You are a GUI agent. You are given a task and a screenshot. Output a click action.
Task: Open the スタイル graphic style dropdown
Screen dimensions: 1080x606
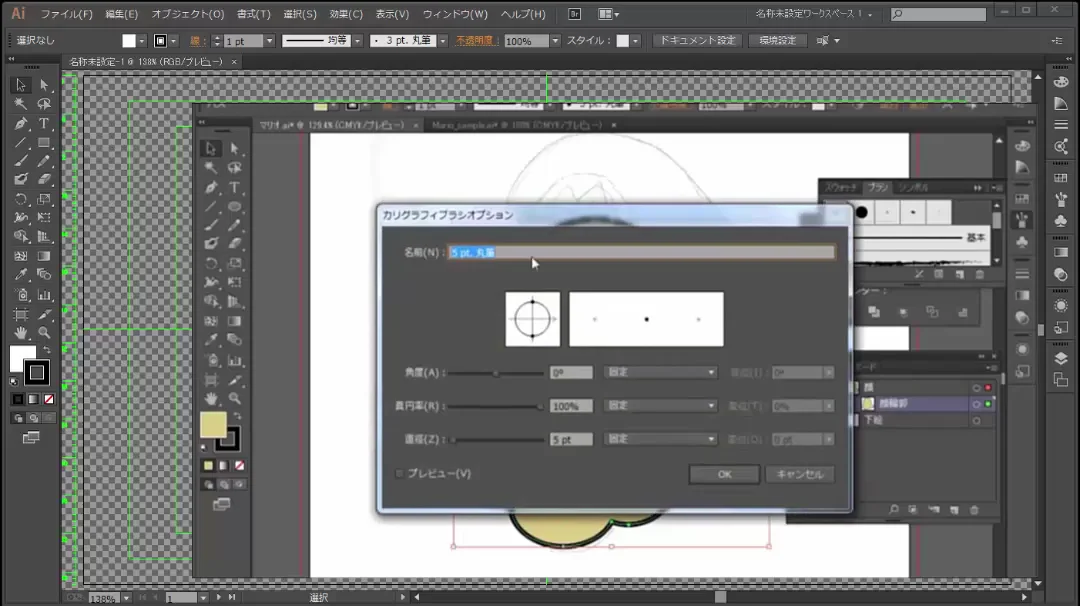tap(635, 41)
